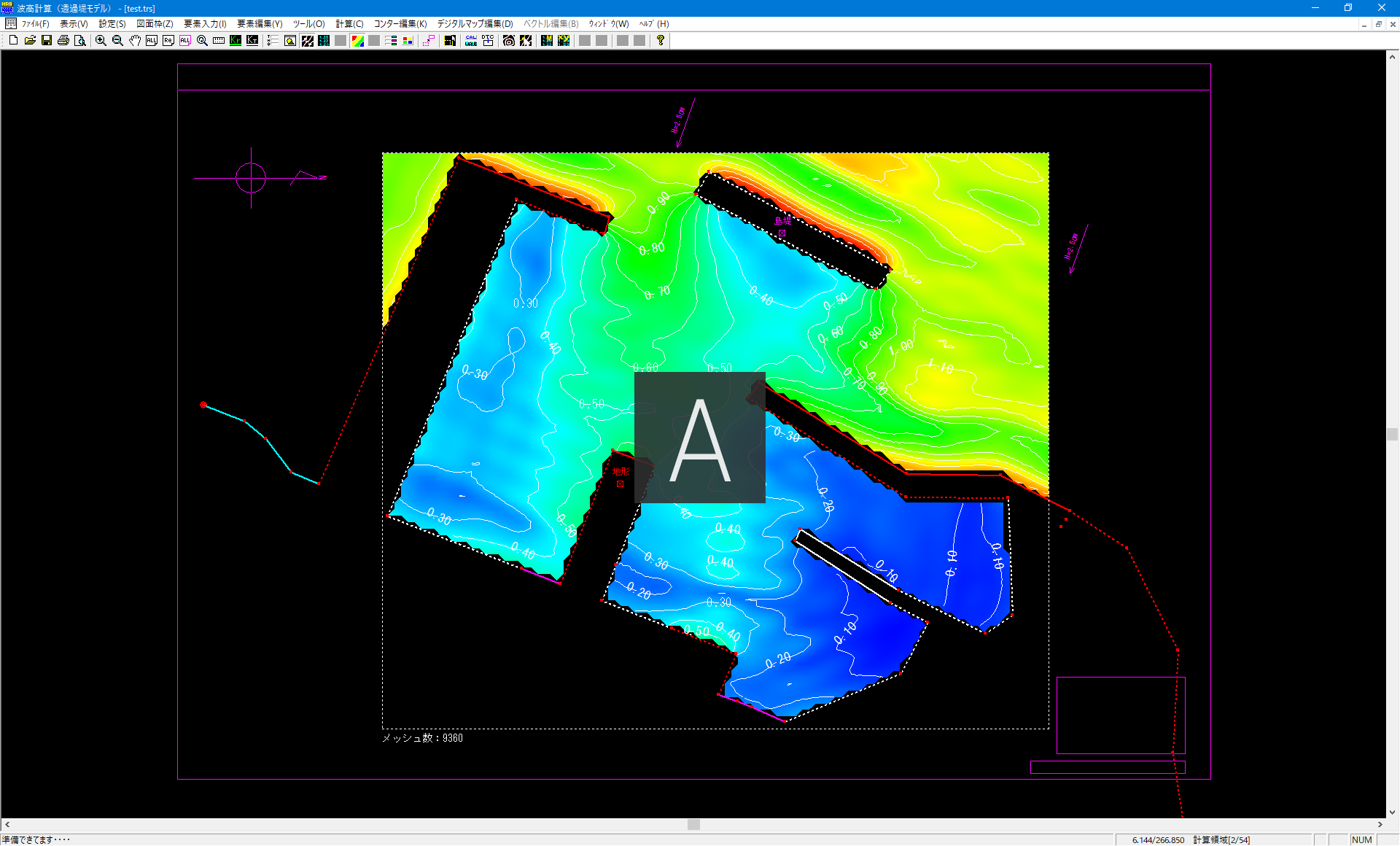Viewport: 1400px width, 846px height.
Task: Open the 要素編集(Y) menu
Action: (260, 24)
